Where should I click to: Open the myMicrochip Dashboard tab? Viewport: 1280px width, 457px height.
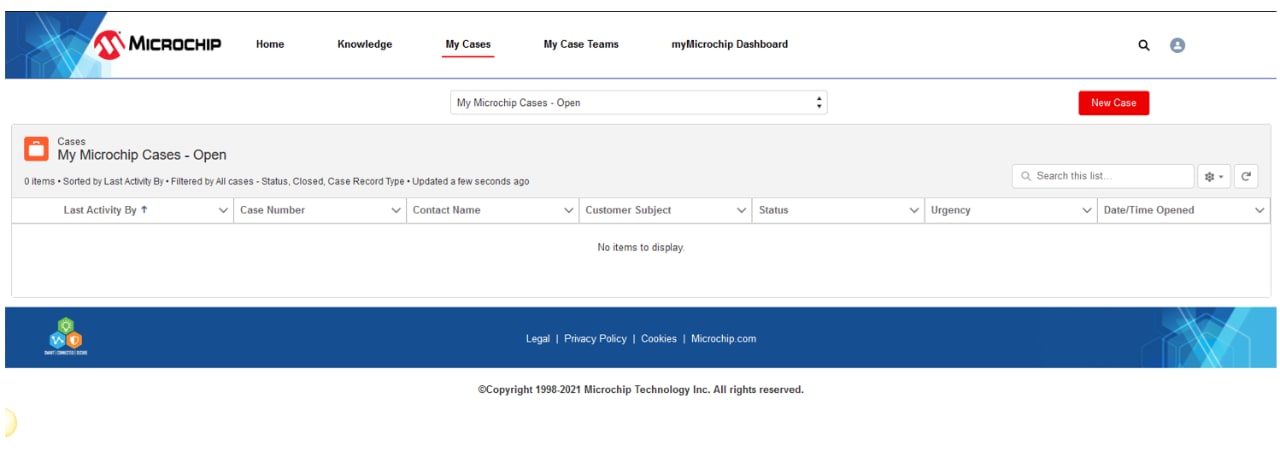[729, 45]
